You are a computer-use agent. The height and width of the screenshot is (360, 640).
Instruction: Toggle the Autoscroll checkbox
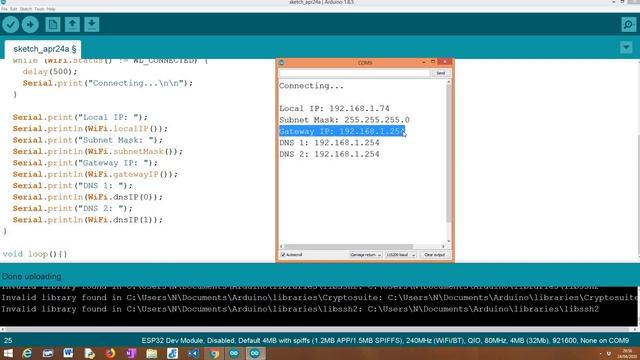[283, 255]
